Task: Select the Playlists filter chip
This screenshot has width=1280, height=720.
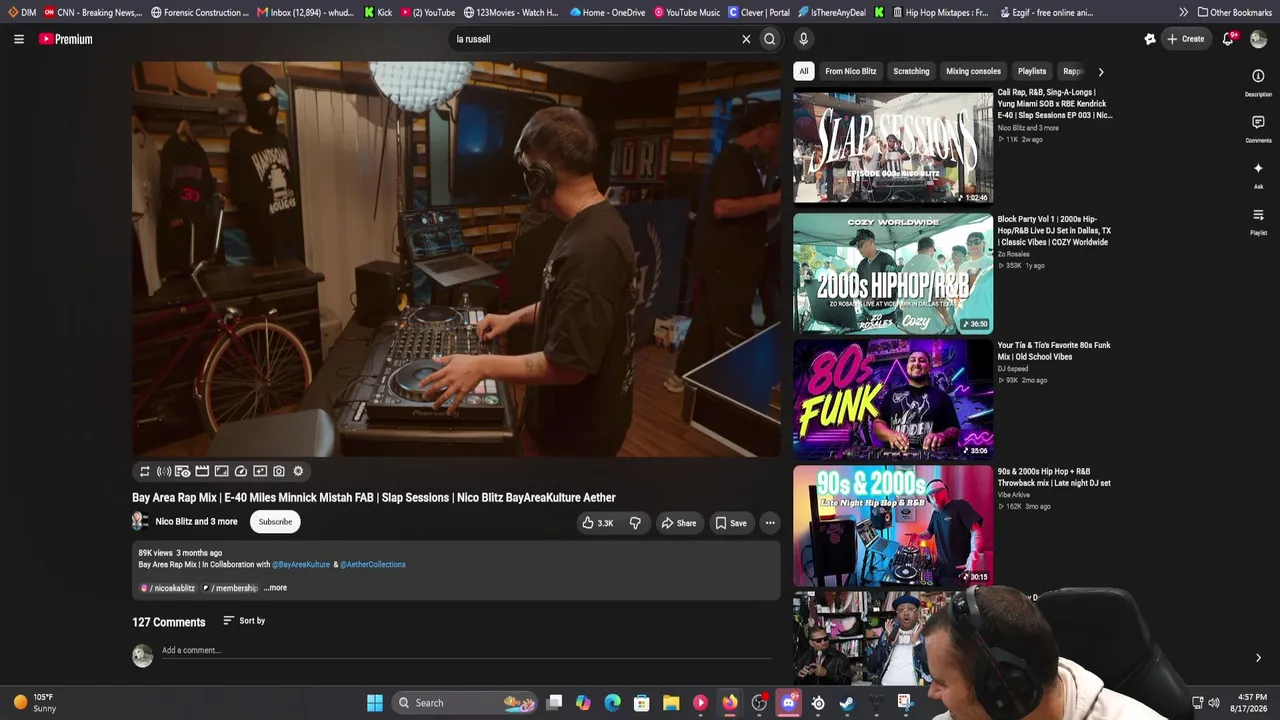Action: point(1032,71)
